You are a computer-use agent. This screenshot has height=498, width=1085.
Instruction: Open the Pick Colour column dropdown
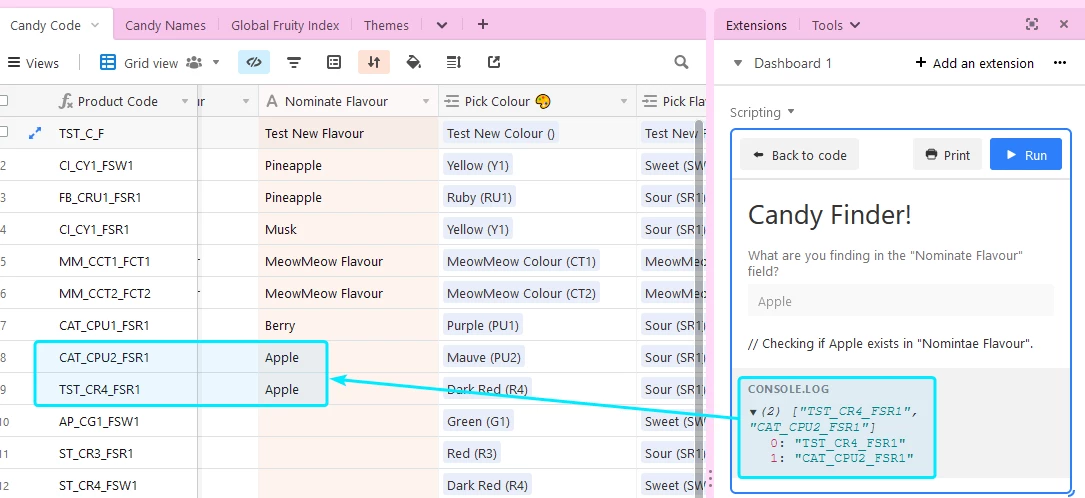point(623,102)
